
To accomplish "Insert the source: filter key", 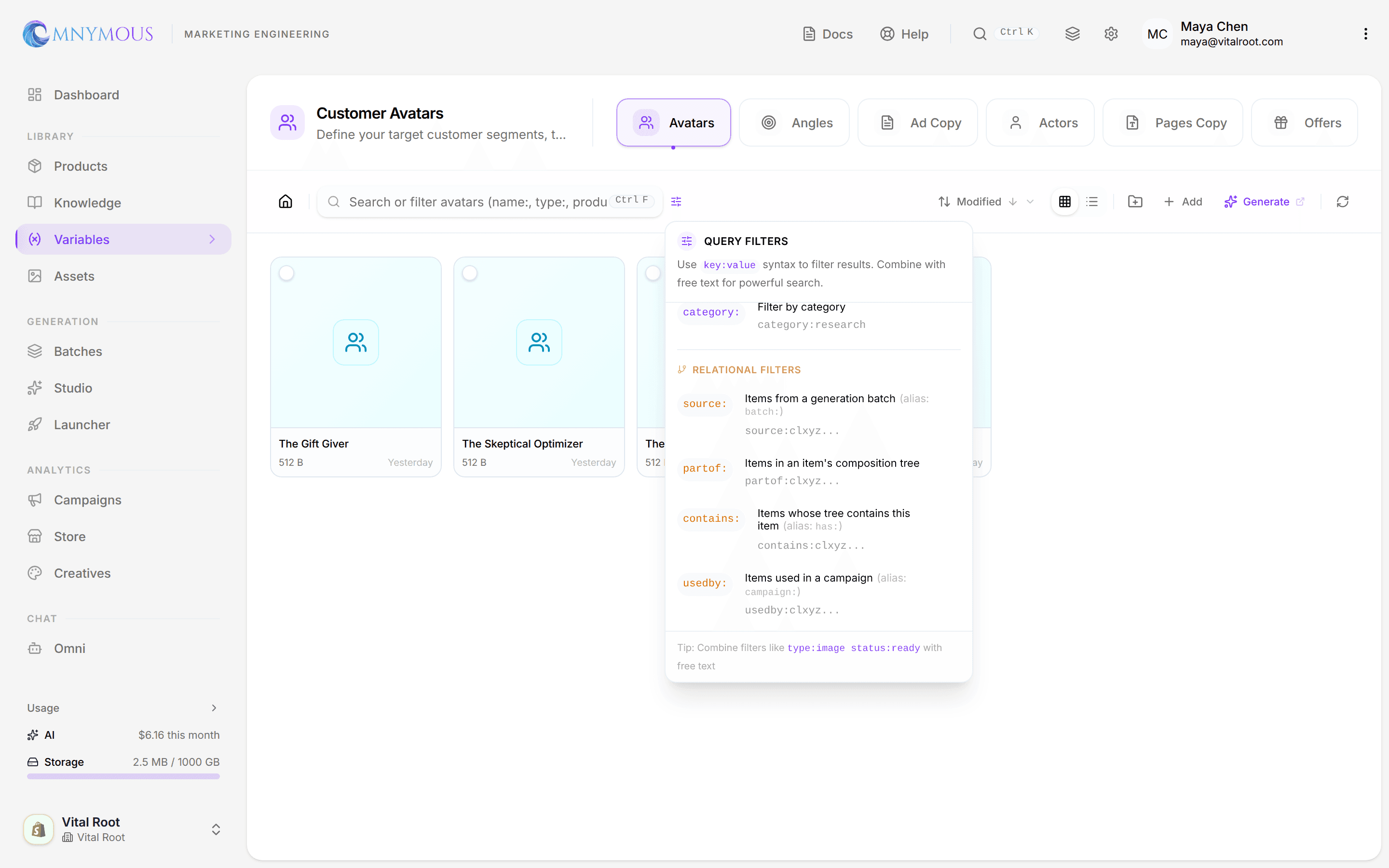I will (705, 404).
